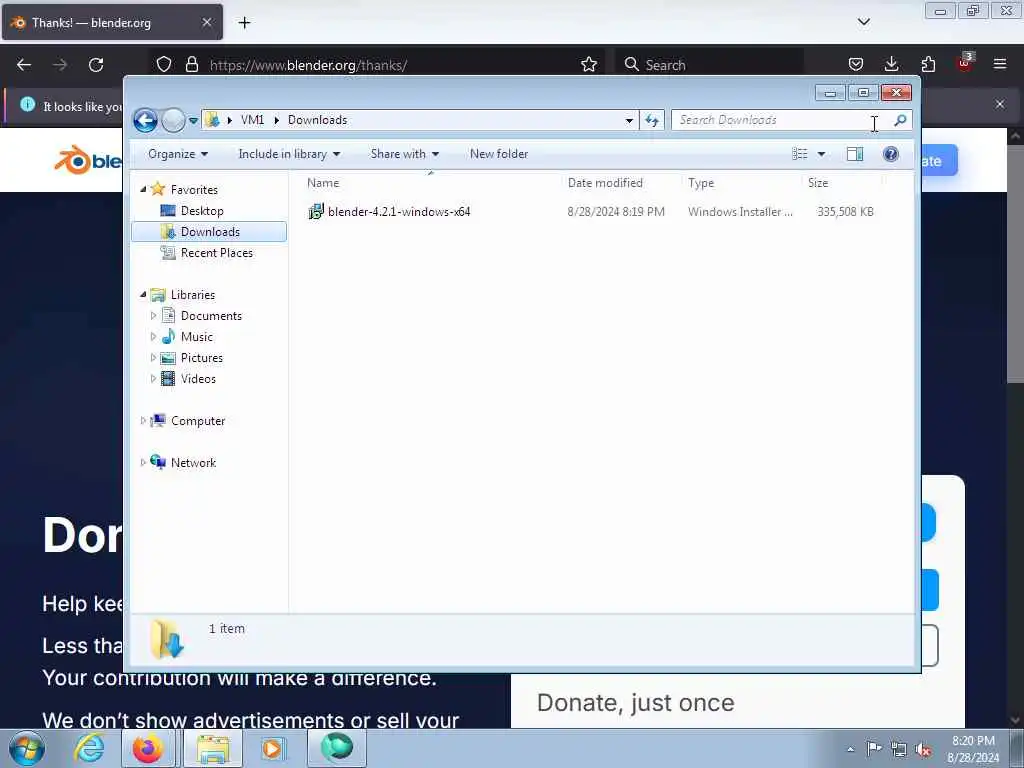
Task: Close the blender.org Firefox tab
Action: (x=206, y=23)
